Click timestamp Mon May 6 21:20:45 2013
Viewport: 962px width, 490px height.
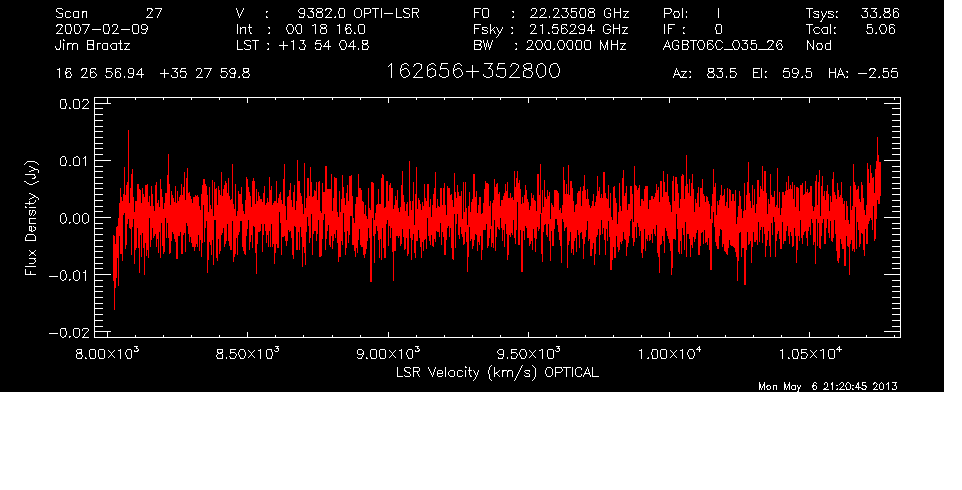tap(828, 386)
